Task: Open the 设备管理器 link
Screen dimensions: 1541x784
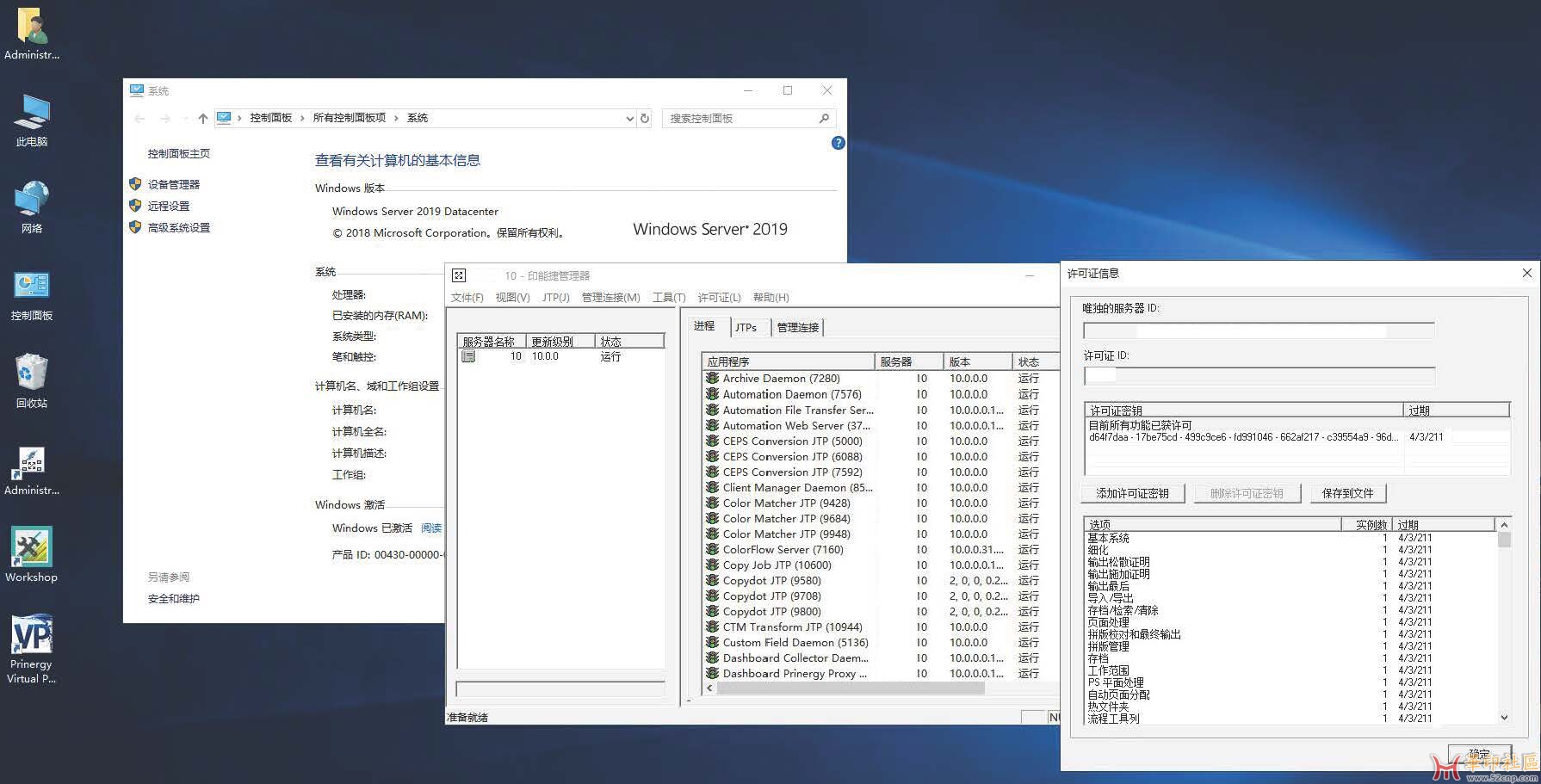Action: pyautogui.click(x=174, y=185)
